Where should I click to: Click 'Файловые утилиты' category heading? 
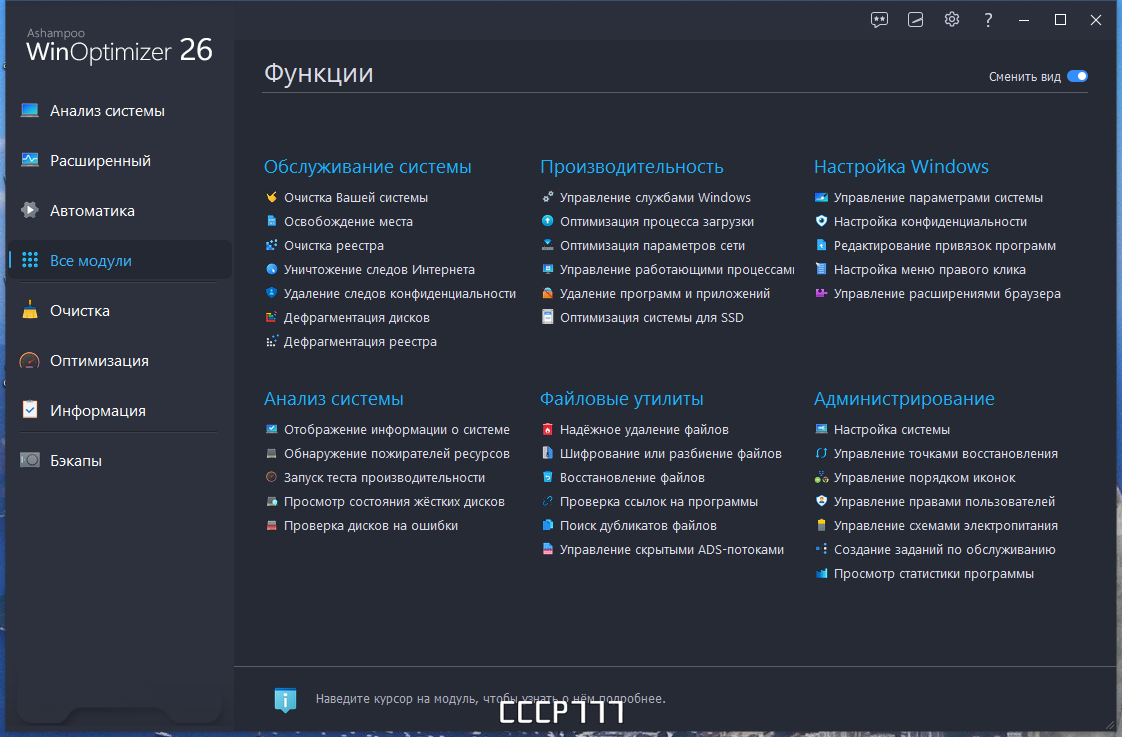(x=622, y=399)
